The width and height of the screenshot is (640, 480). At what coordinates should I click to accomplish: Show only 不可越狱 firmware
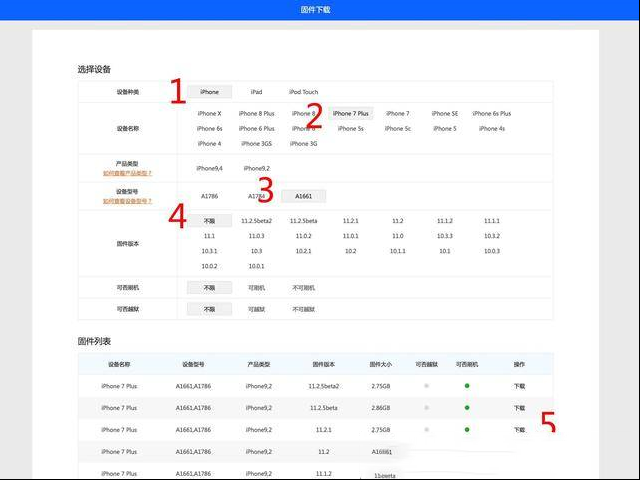[303, 309]
